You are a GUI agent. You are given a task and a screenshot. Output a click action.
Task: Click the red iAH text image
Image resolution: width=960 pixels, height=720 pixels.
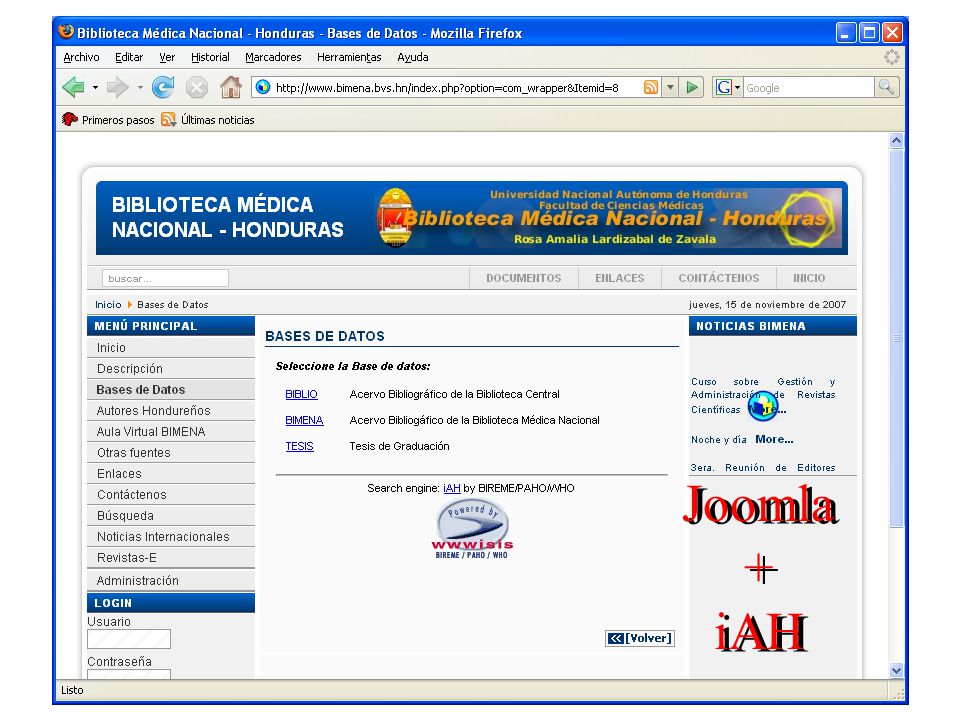point(761,632)
